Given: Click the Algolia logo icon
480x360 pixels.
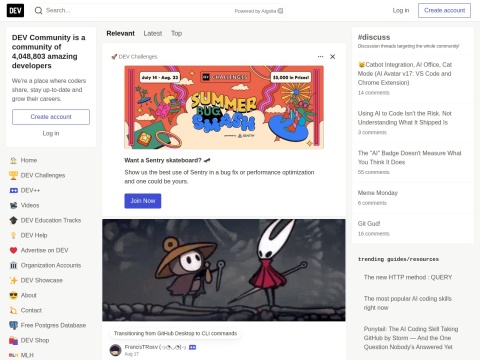Looking at the screenshot, I should coord(280,11).
